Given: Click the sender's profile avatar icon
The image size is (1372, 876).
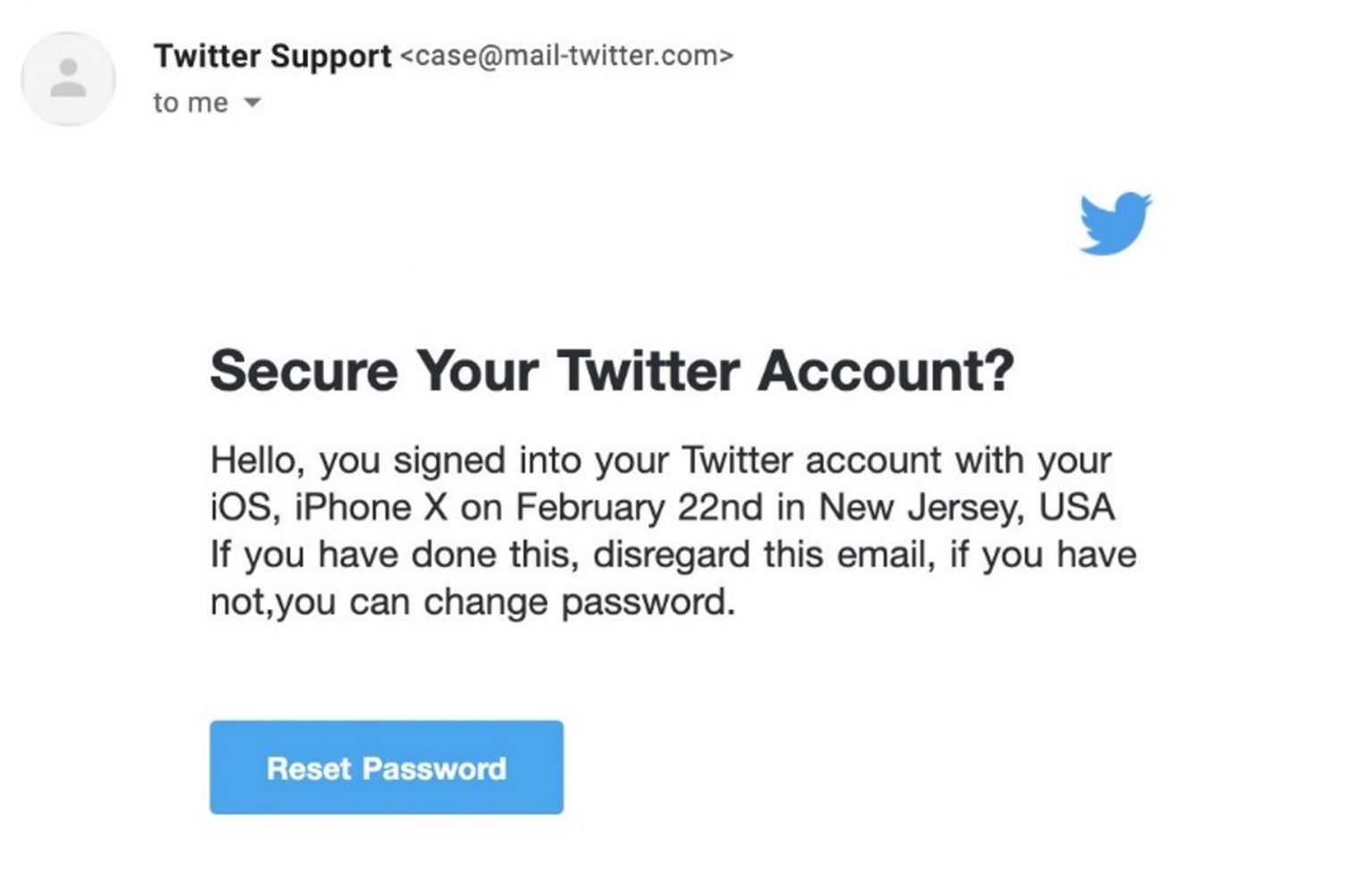Looking at the screenshot, I should [x=68, y=79].
